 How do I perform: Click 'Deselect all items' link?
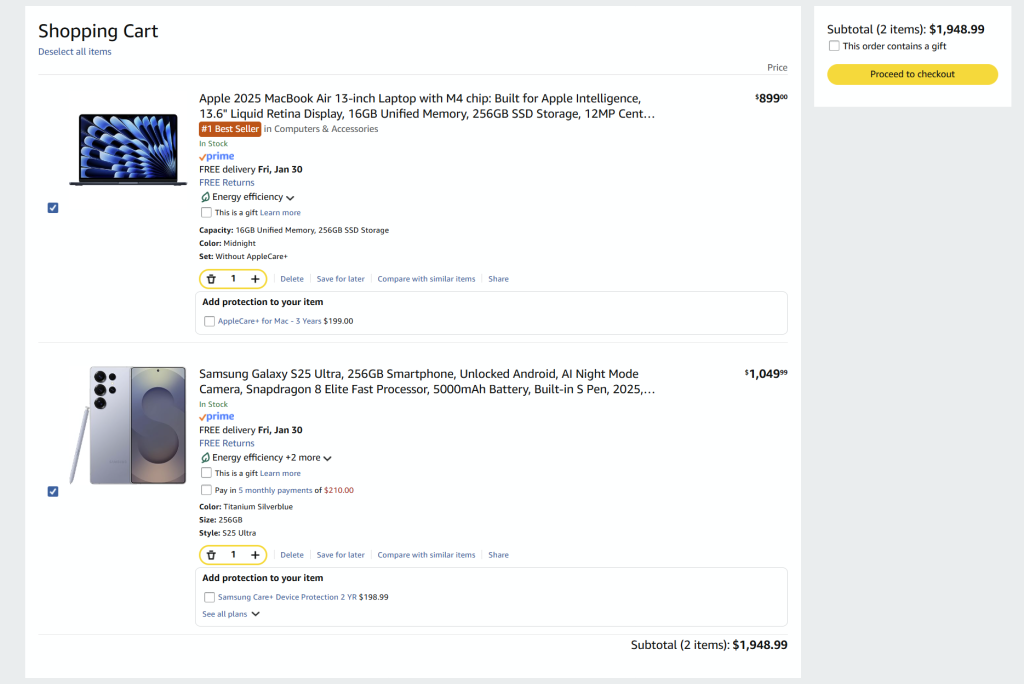pos(75,52)
